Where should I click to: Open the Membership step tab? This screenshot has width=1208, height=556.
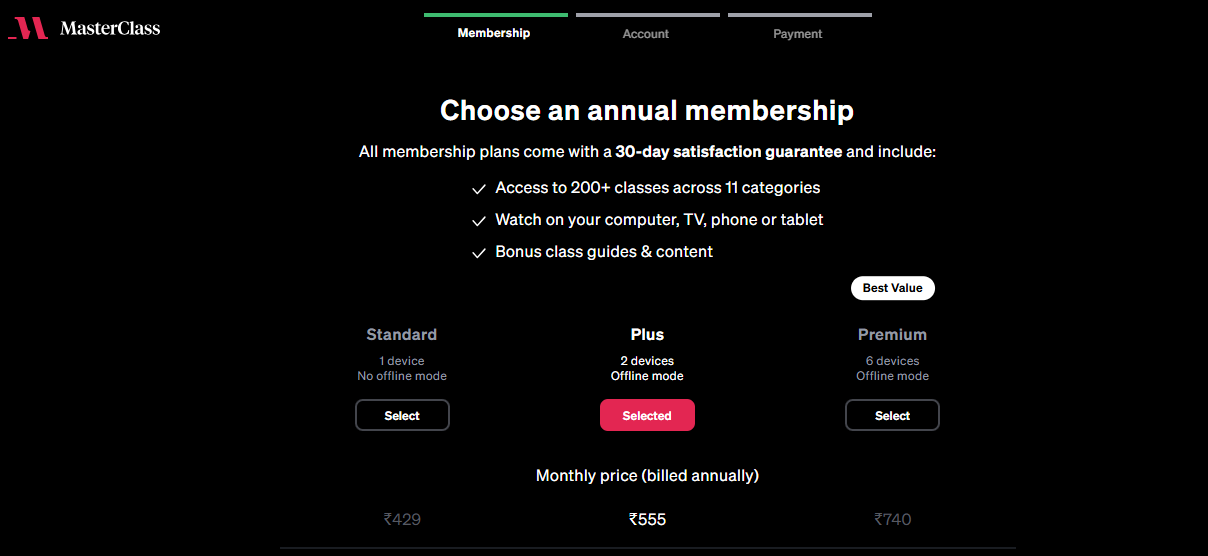coord(494,33)
